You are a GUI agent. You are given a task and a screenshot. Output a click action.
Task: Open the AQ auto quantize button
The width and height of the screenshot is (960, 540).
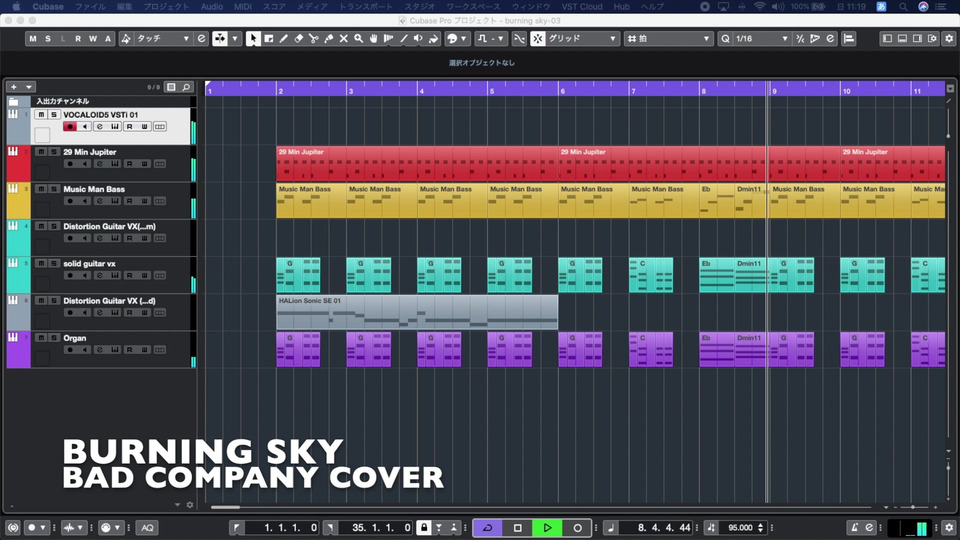coord(148,528)
